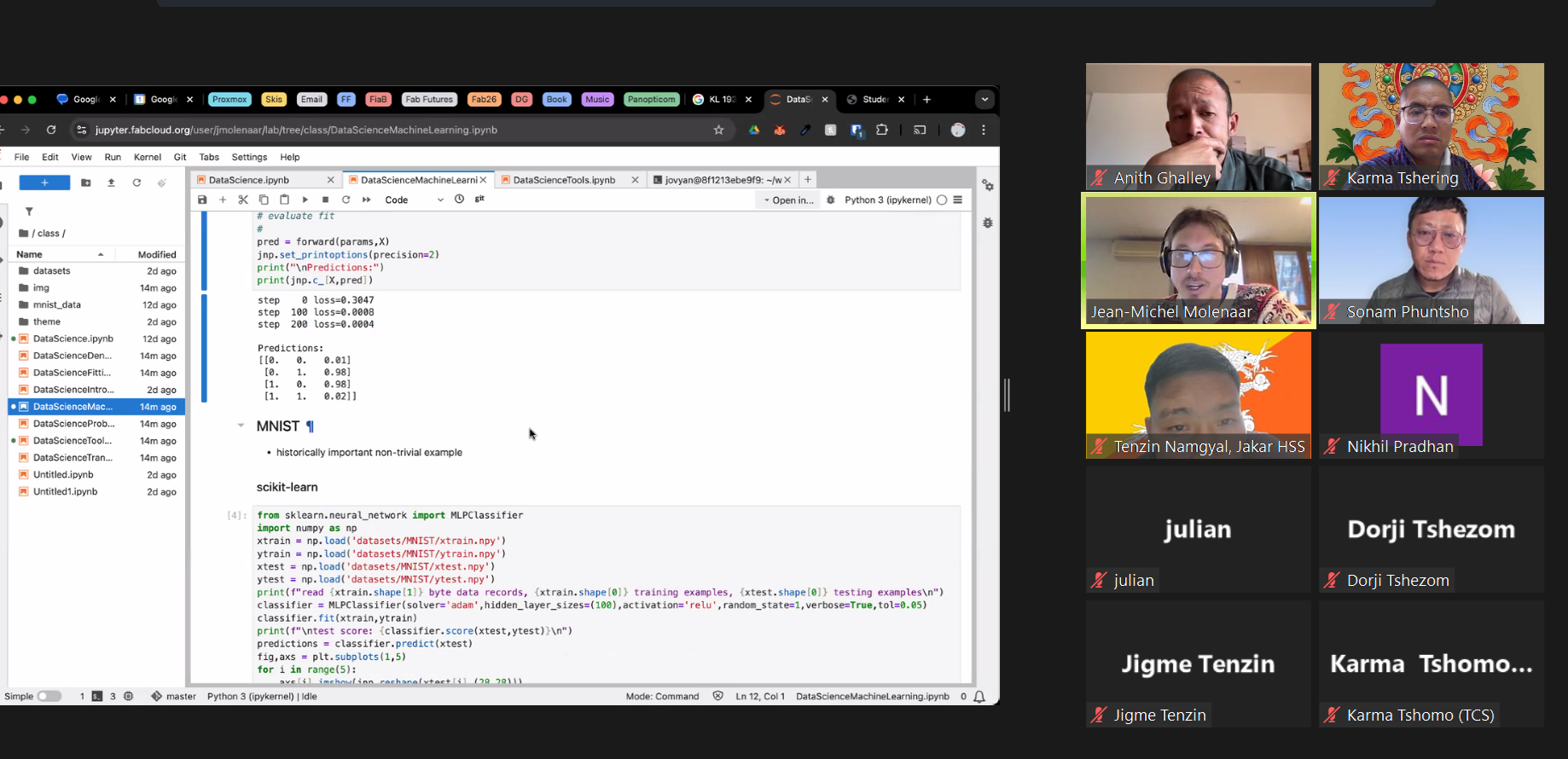This screenshot has width=1568, height=759.
Task: Save the notebook with the floppy disk icon
Action: (x=202, y=200)
